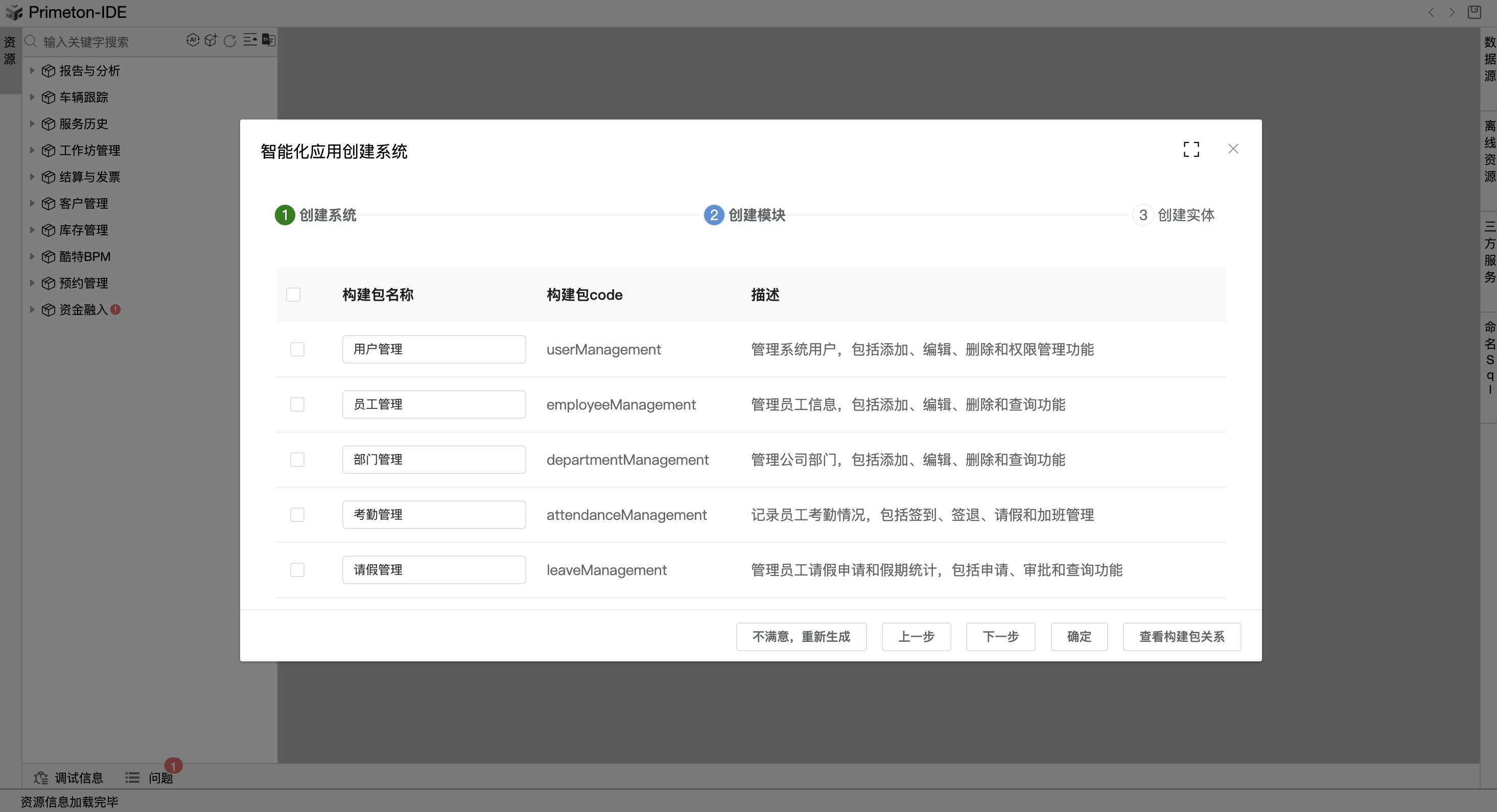The width and height of the screenshot is (1497, 812).
Task: Click the save icon at top right
Action: pos(1475,12)
